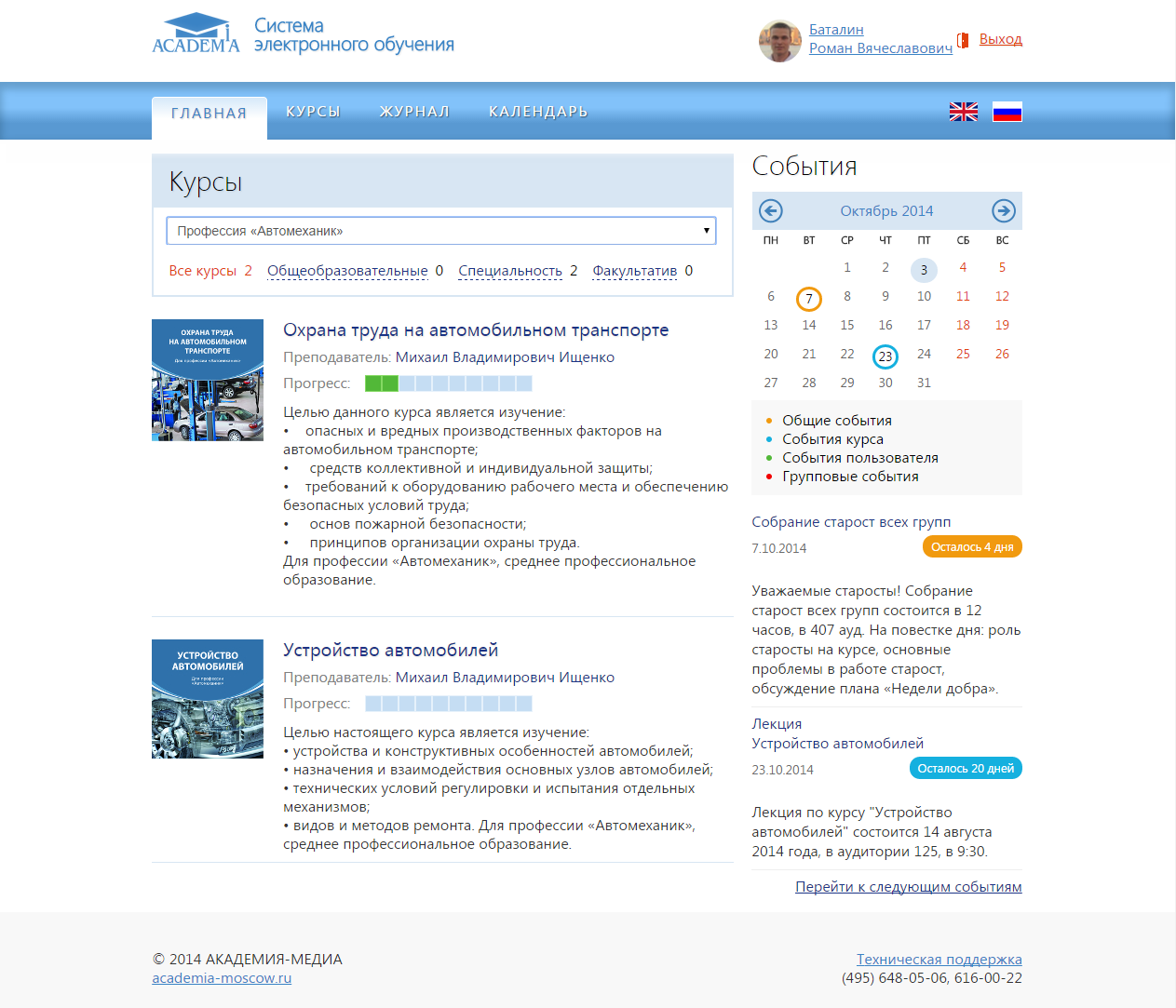Filter by Специальность courses
This screenshot has width=1176, height=1008.
510,271
